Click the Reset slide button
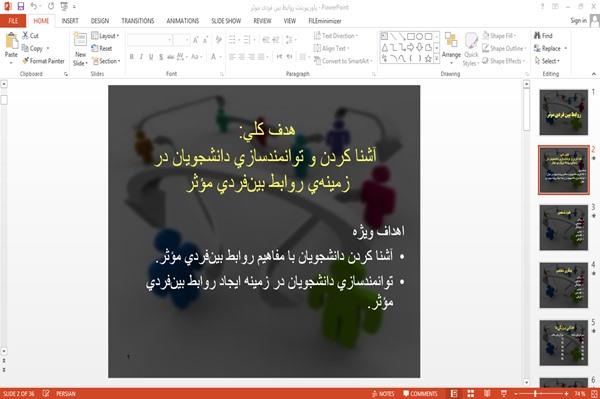The width and height of the screenshot is (600, 399). 102,48
